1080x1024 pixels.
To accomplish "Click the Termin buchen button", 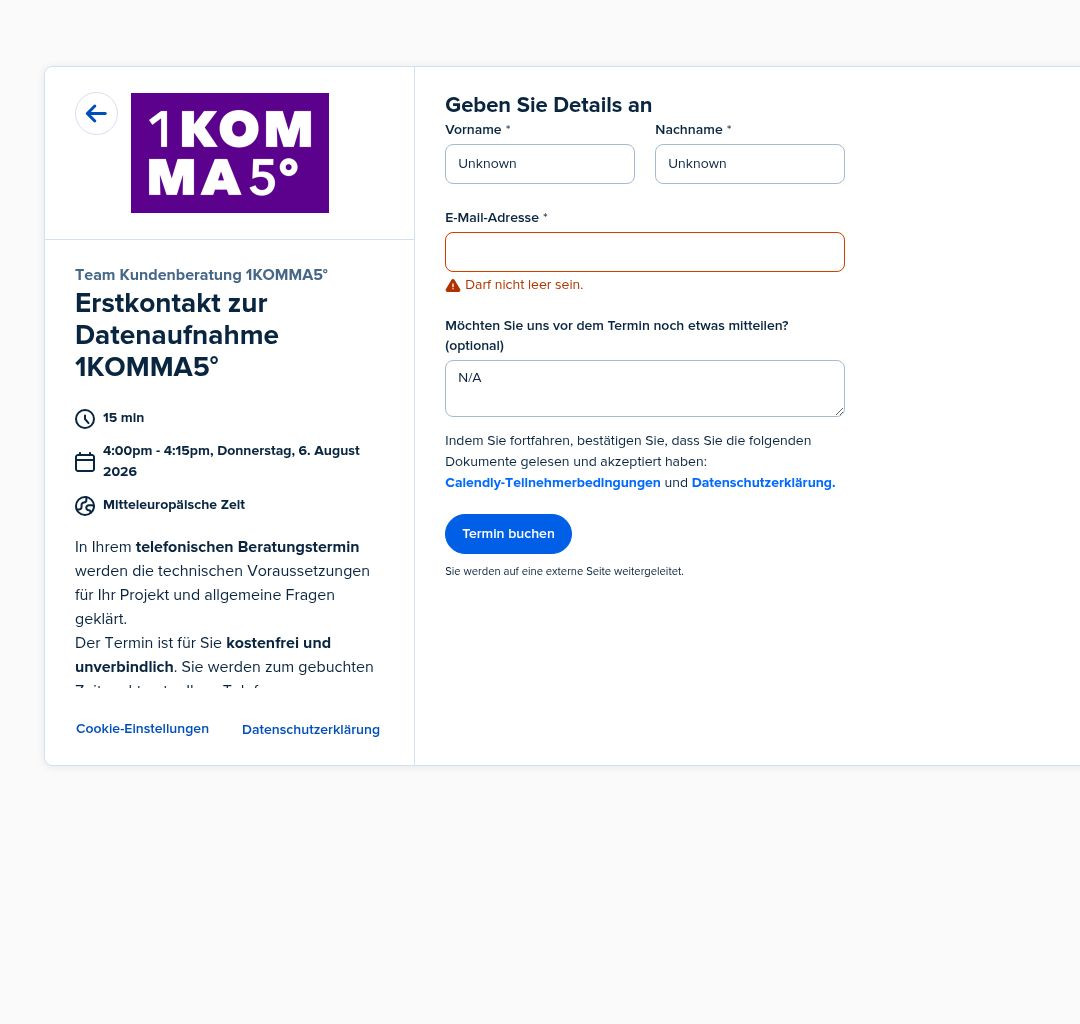I will pyautogui.click(x=508, y=534).
